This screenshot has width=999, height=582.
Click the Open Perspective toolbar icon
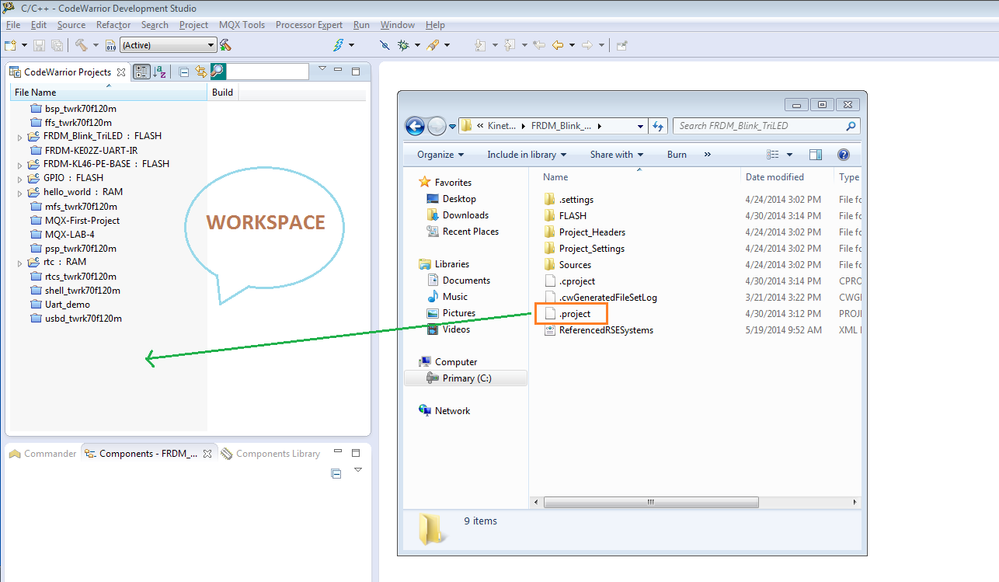(x=622, y=45)
